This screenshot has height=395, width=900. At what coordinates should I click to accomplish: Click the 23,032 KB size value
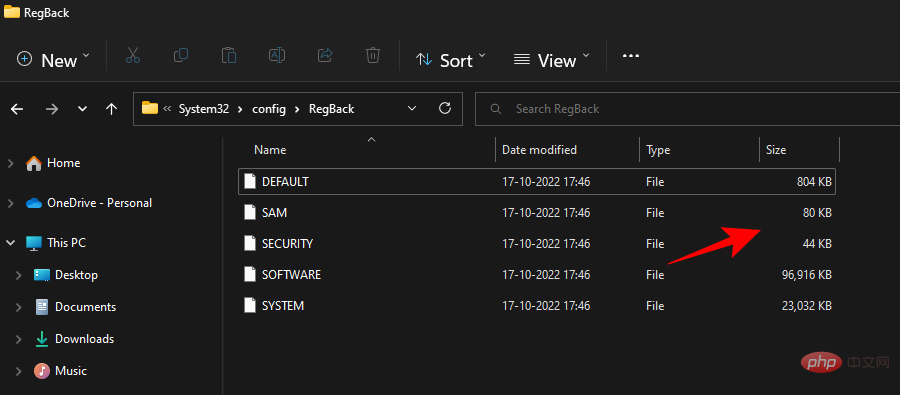click(806, 305)
